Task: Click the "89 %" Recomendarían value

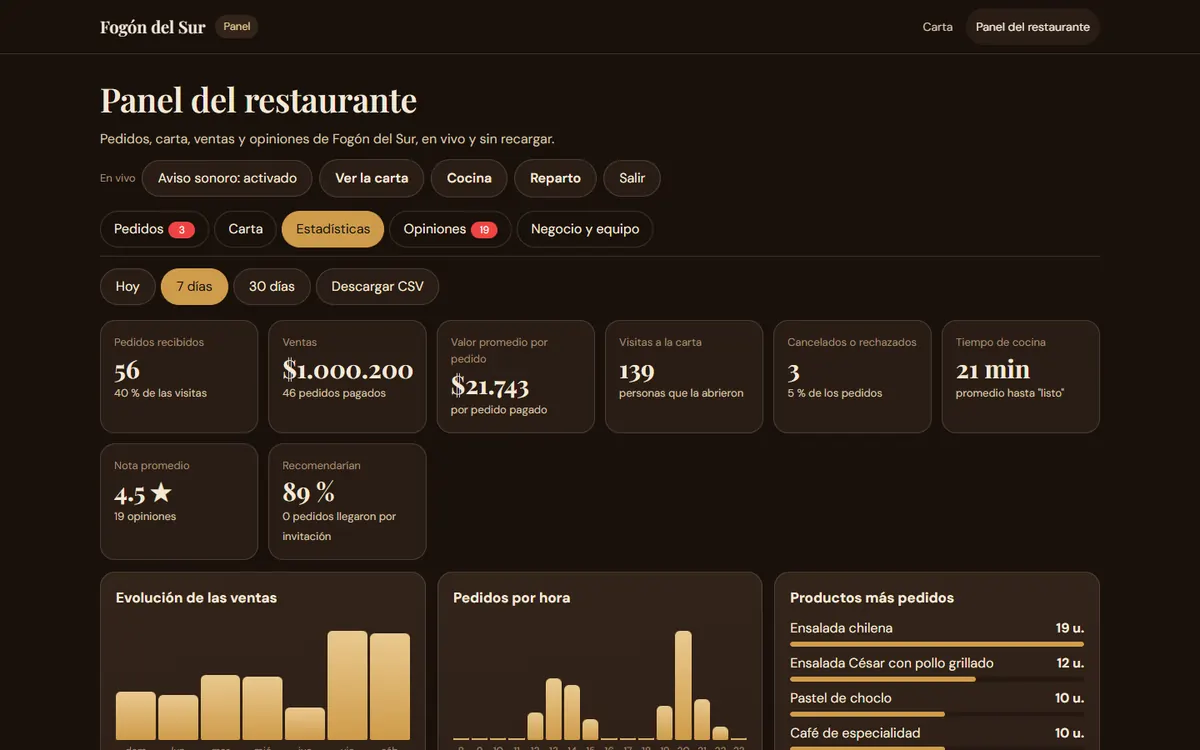Action: click(309, 493)
